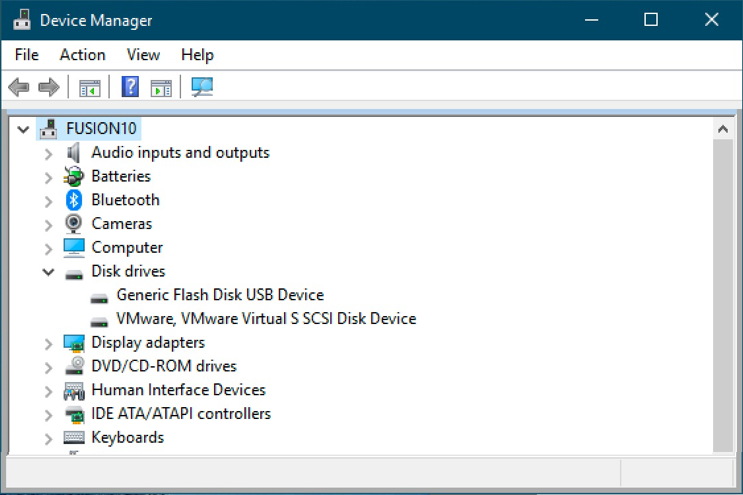Select the Human Interface Devices label
Viewport: 743px width, 495px height.
178,390
